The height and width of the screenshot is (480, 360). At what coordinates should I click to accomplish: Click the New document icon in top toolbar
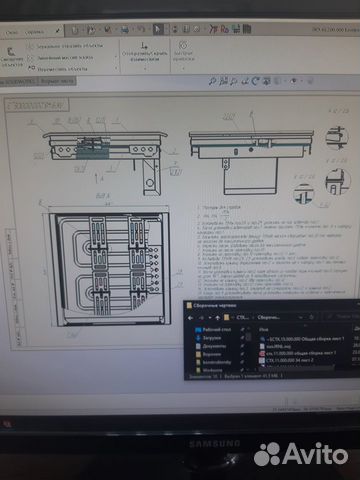(x=75, y=31)
